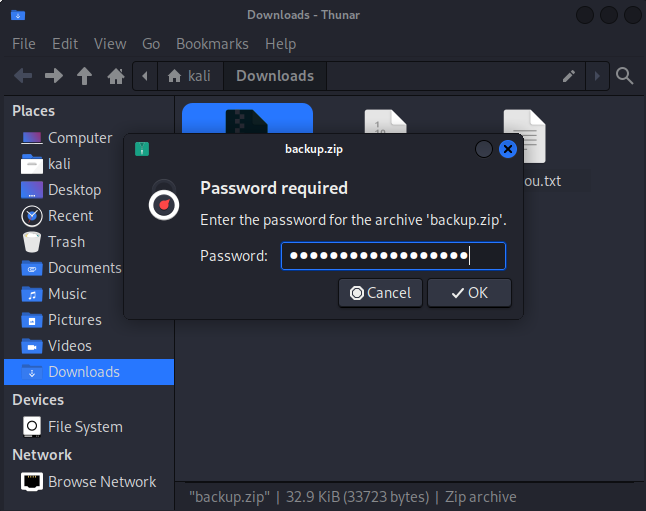This screenshot has height=511, width=646.
Task: Go back using the left arrow toolbar icon
Action: point(23,76)
